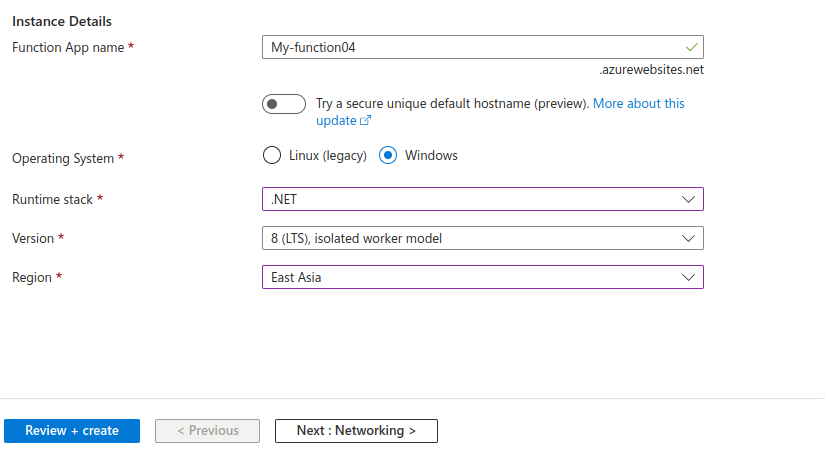Click the chevron arrow in Version field
825x454 pixels.
(688, 239)
